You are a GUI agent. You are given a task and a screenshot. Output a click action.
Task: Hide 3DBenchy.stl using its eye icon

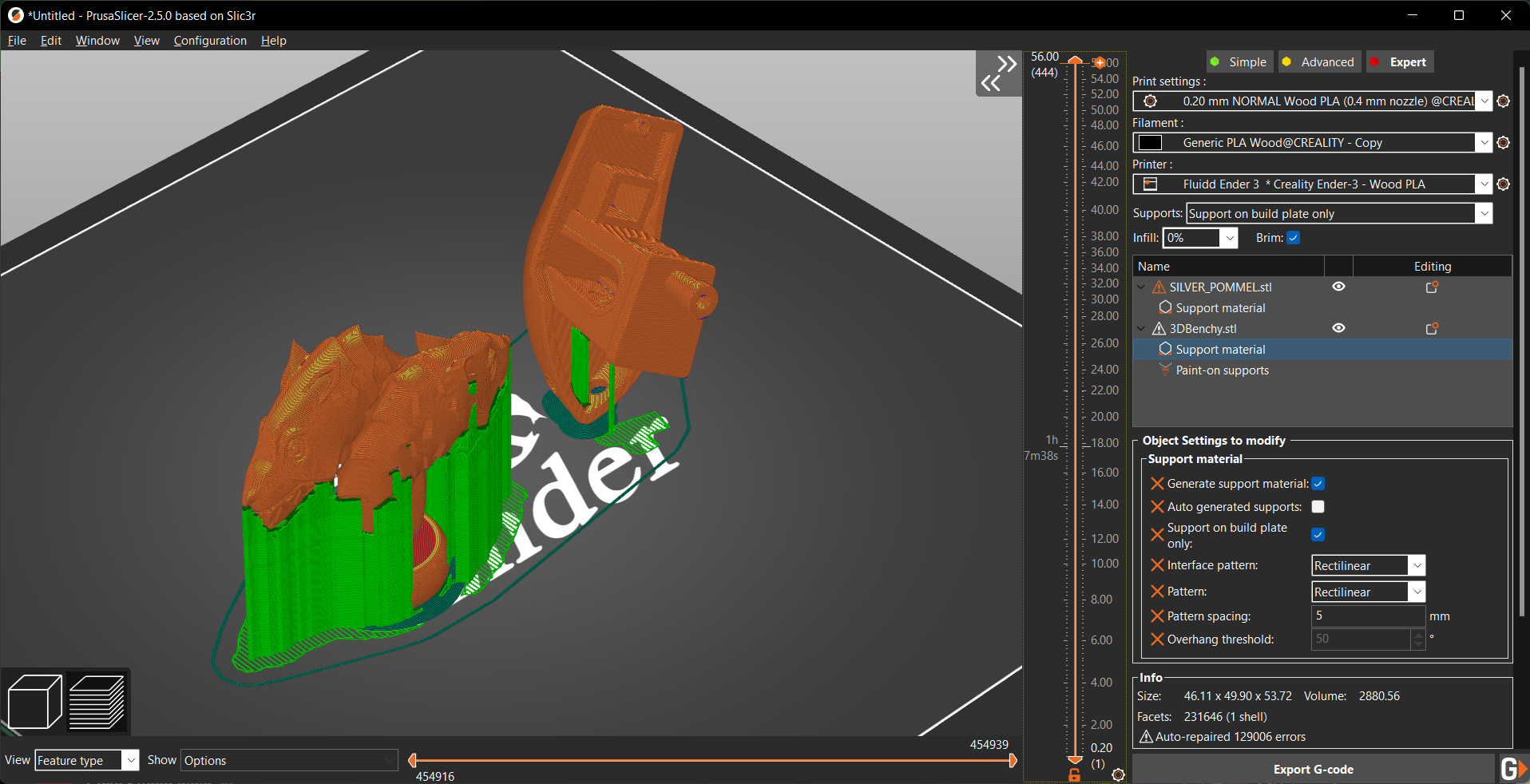(x=1339, y=328)
